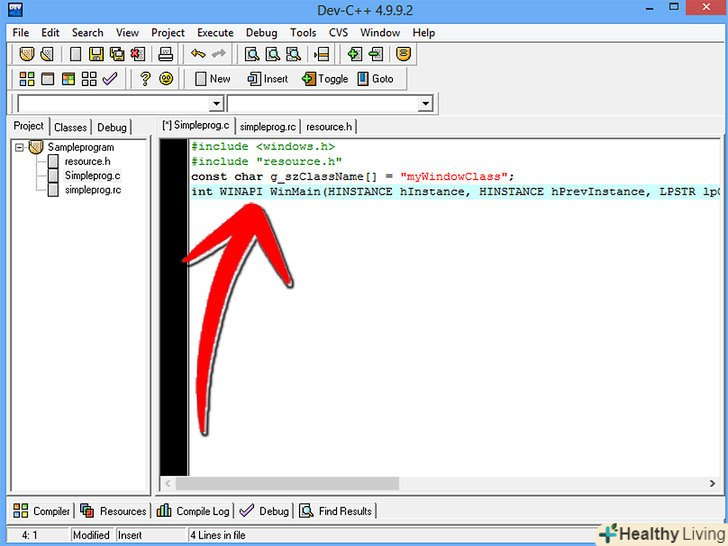The image size is (728, 546).
Task: Open the Find Results bottom tab
Action: coord(335,511)
